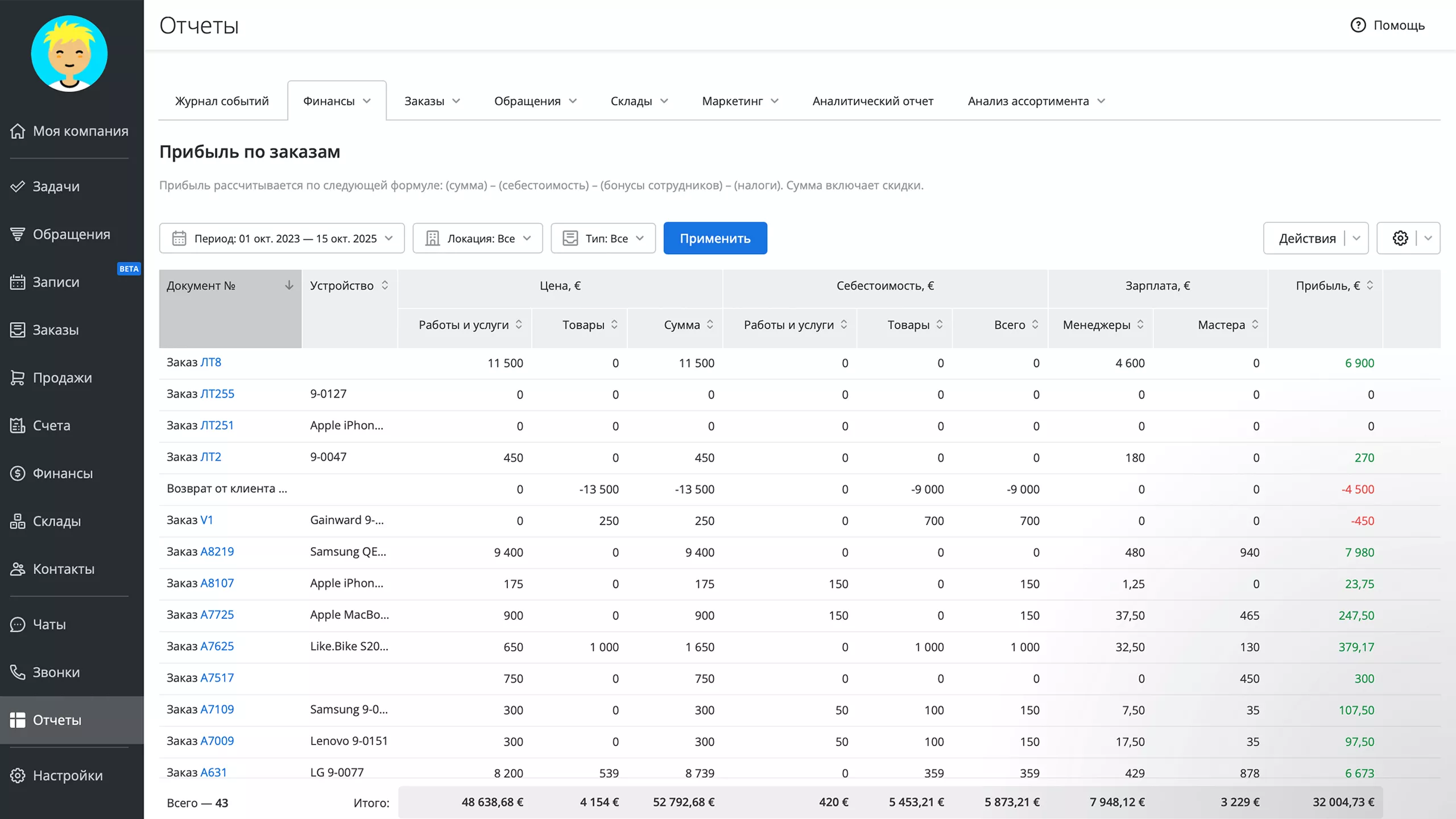This screenshot has height=819, width=1456.
Task: Click the table settings gear icon
Action: [x=1400, y=238]
